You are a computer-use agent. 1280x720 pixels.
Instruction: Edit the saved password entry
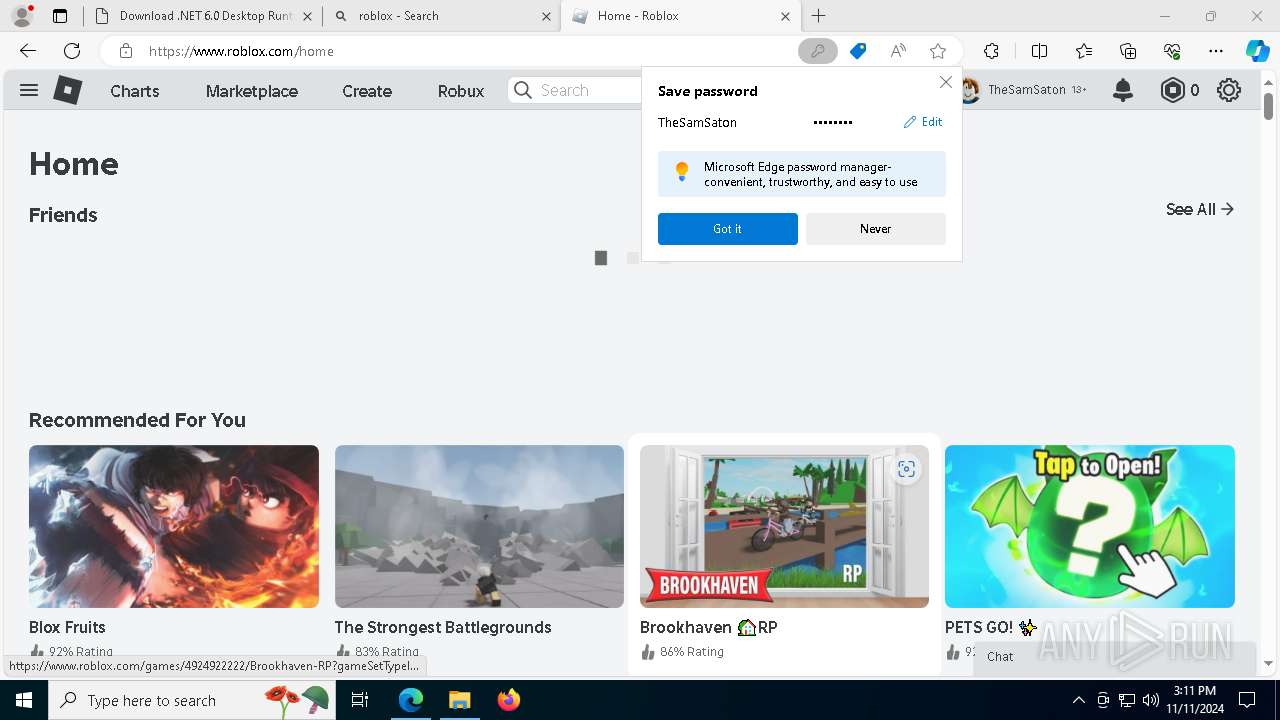[923, 122]
